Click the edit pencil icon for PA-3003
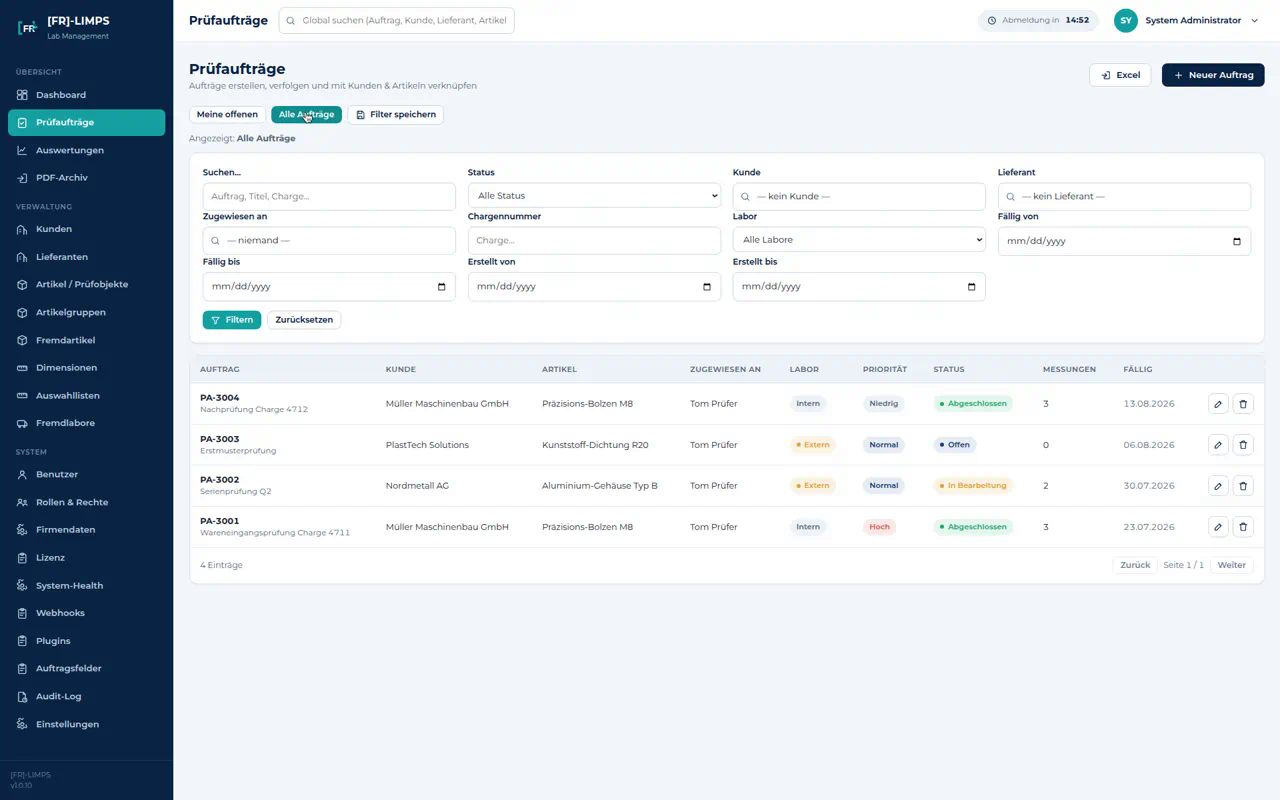This screenshot has width=1280, height=800. 1218,445
